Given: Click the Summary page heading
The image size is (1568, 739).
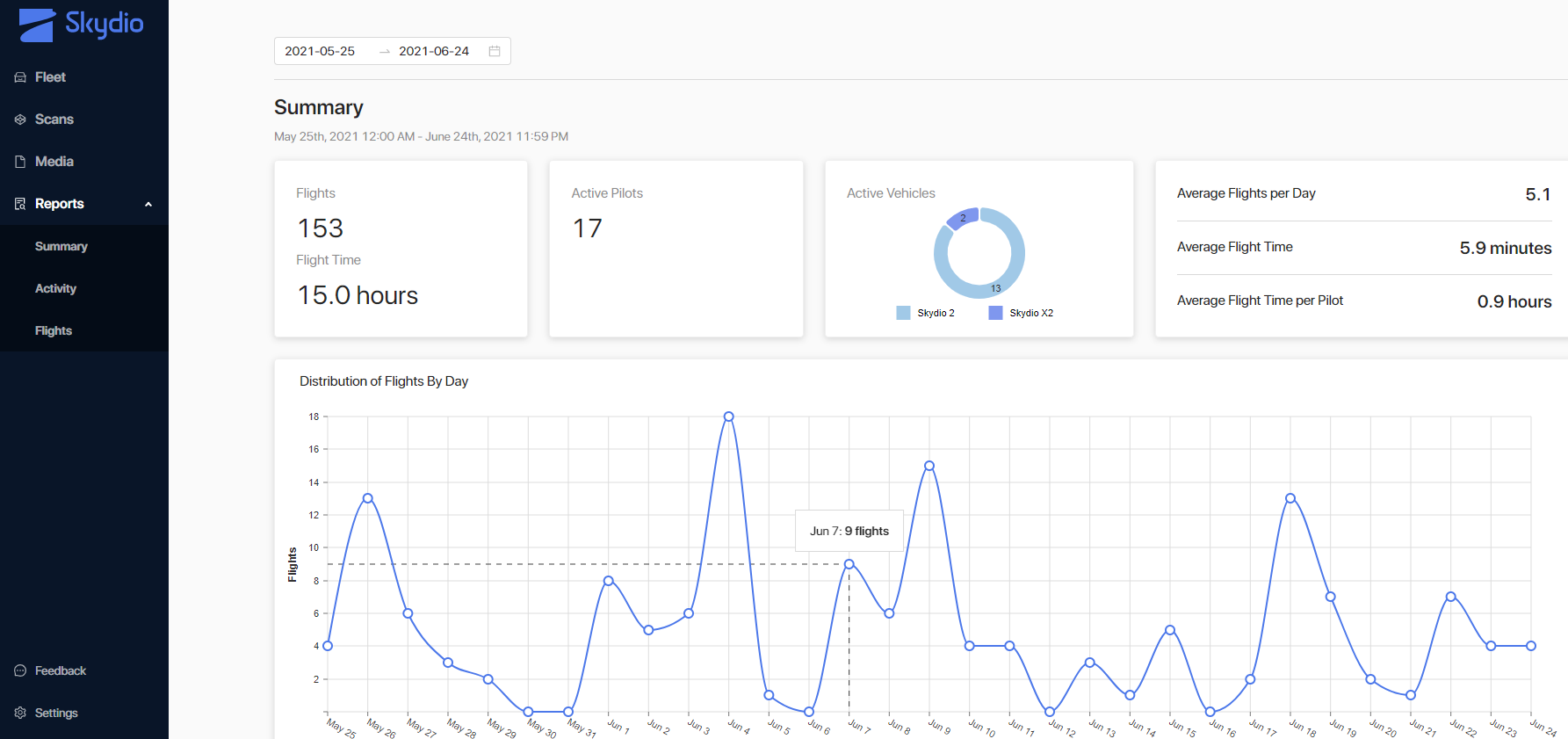Looking at the screenshot, I should (319, 107).
